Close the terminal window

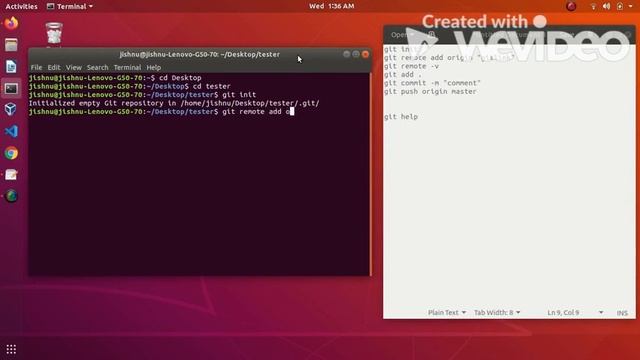pyautogui.click(x=366, y=54)
